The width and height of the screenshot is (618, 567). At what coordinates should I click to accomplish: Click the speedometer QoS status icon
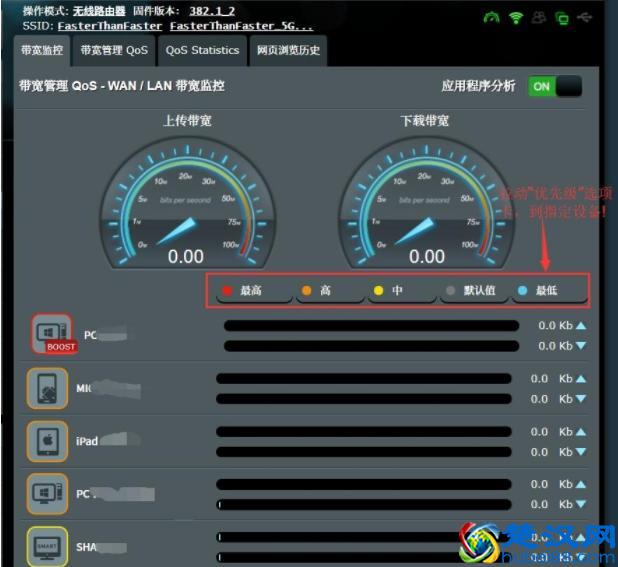click(x=491, y=17)
